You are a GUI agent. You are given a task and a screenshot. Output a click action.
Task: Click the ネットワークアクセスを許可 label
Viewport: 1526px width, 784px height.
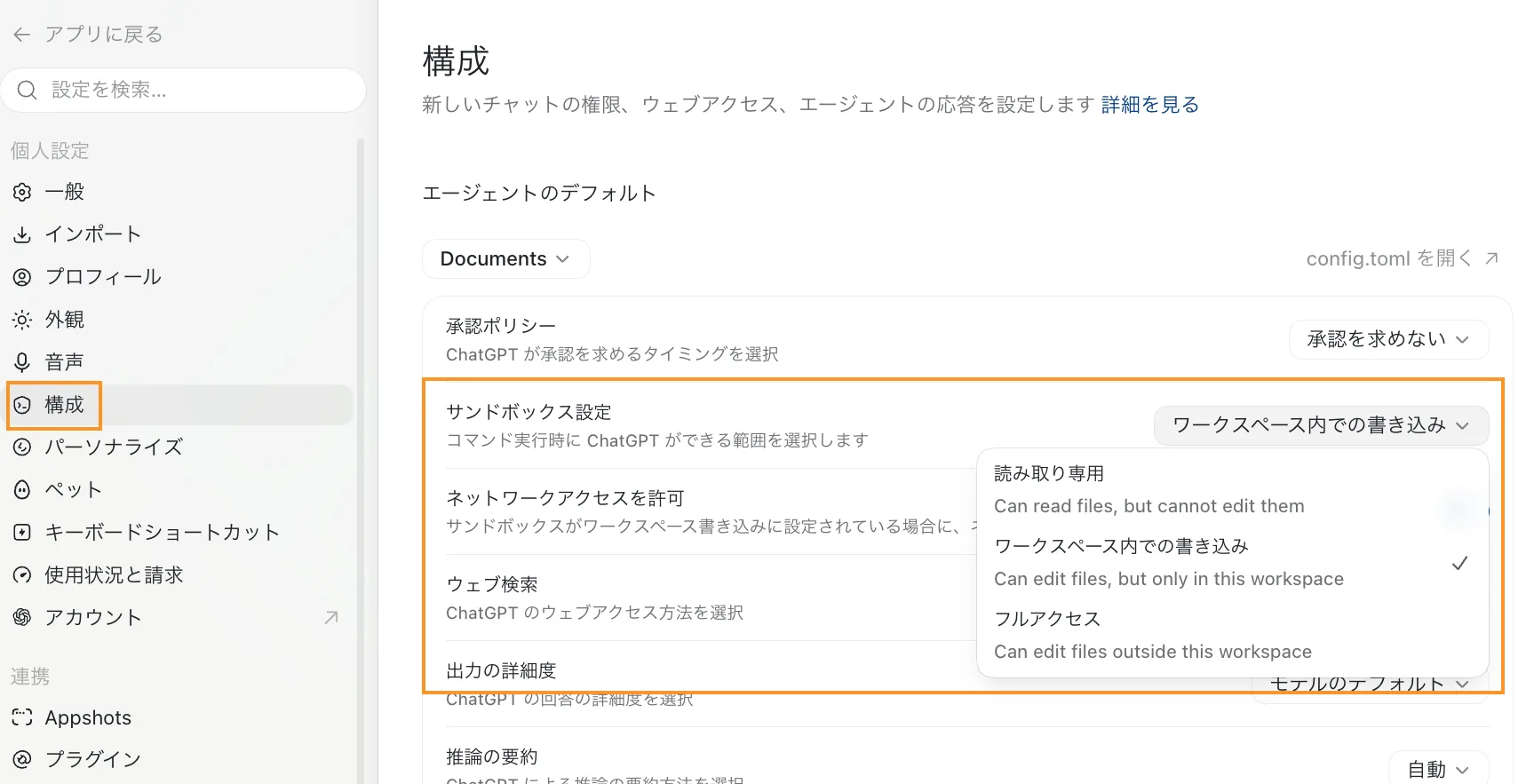565,498
